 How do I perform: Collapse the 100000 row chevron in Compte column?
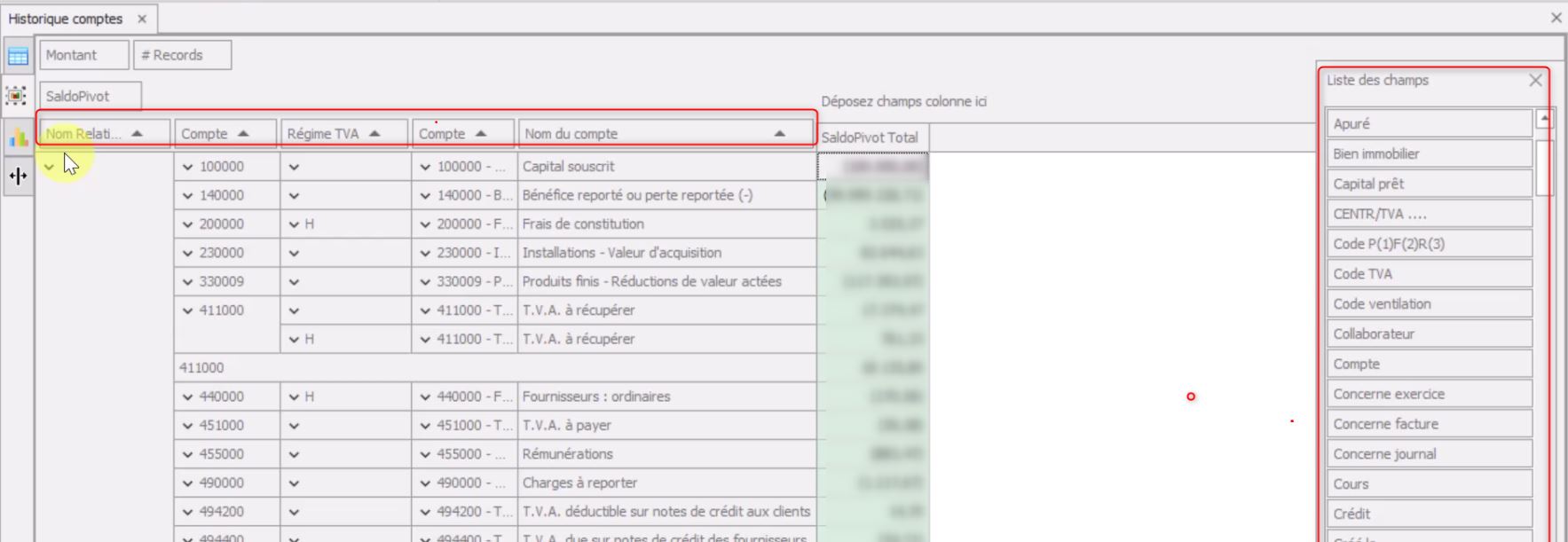tap(187, 167)
